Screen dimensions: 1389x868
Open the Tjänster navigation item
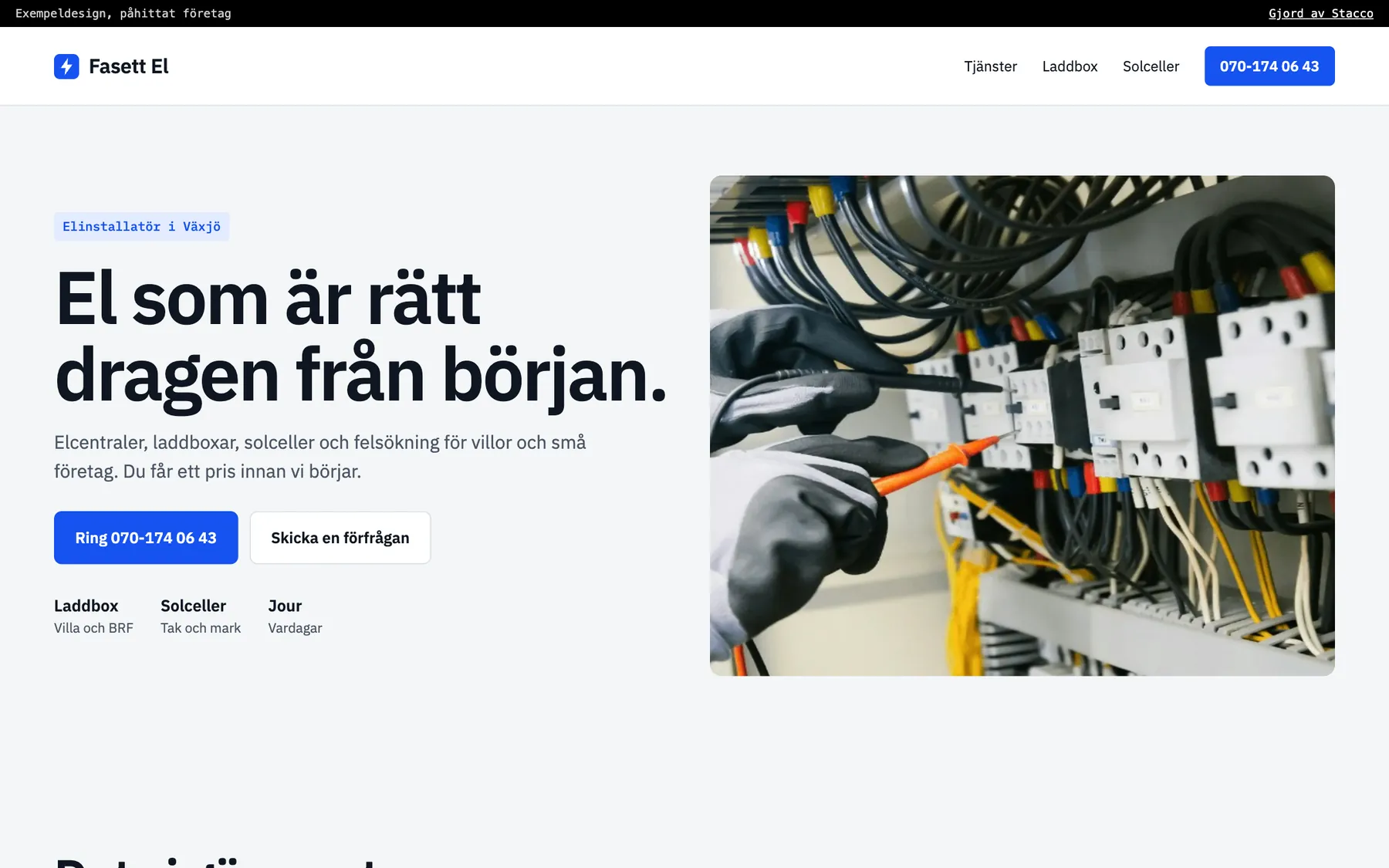[990, 66]
